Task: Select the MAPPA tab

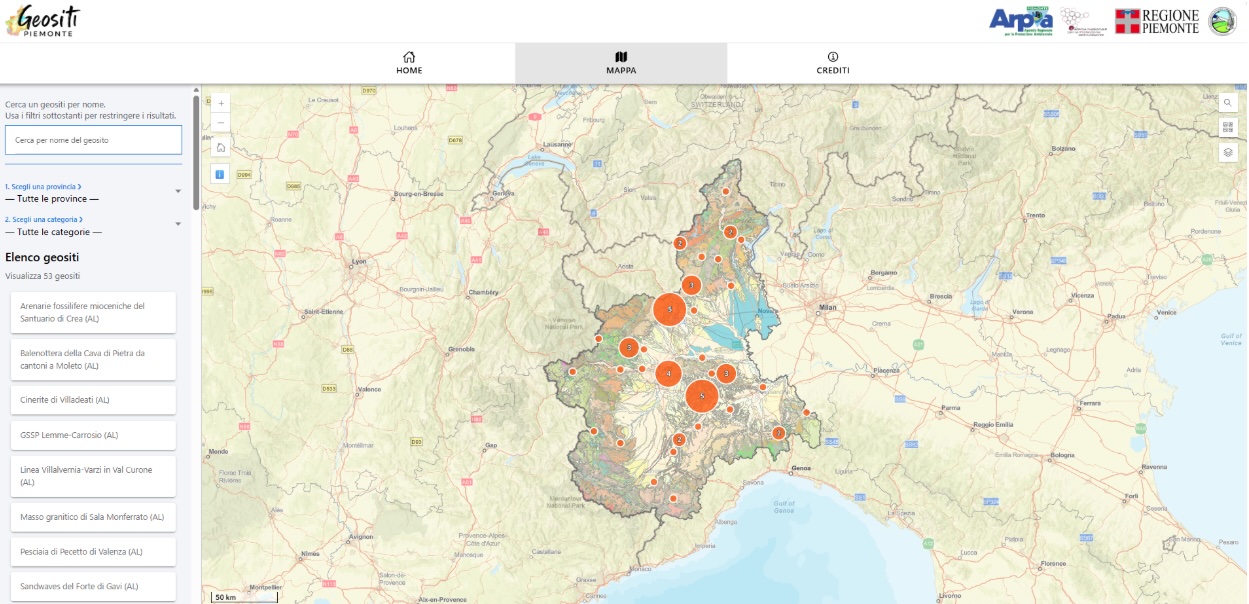Action: (621, 63)
